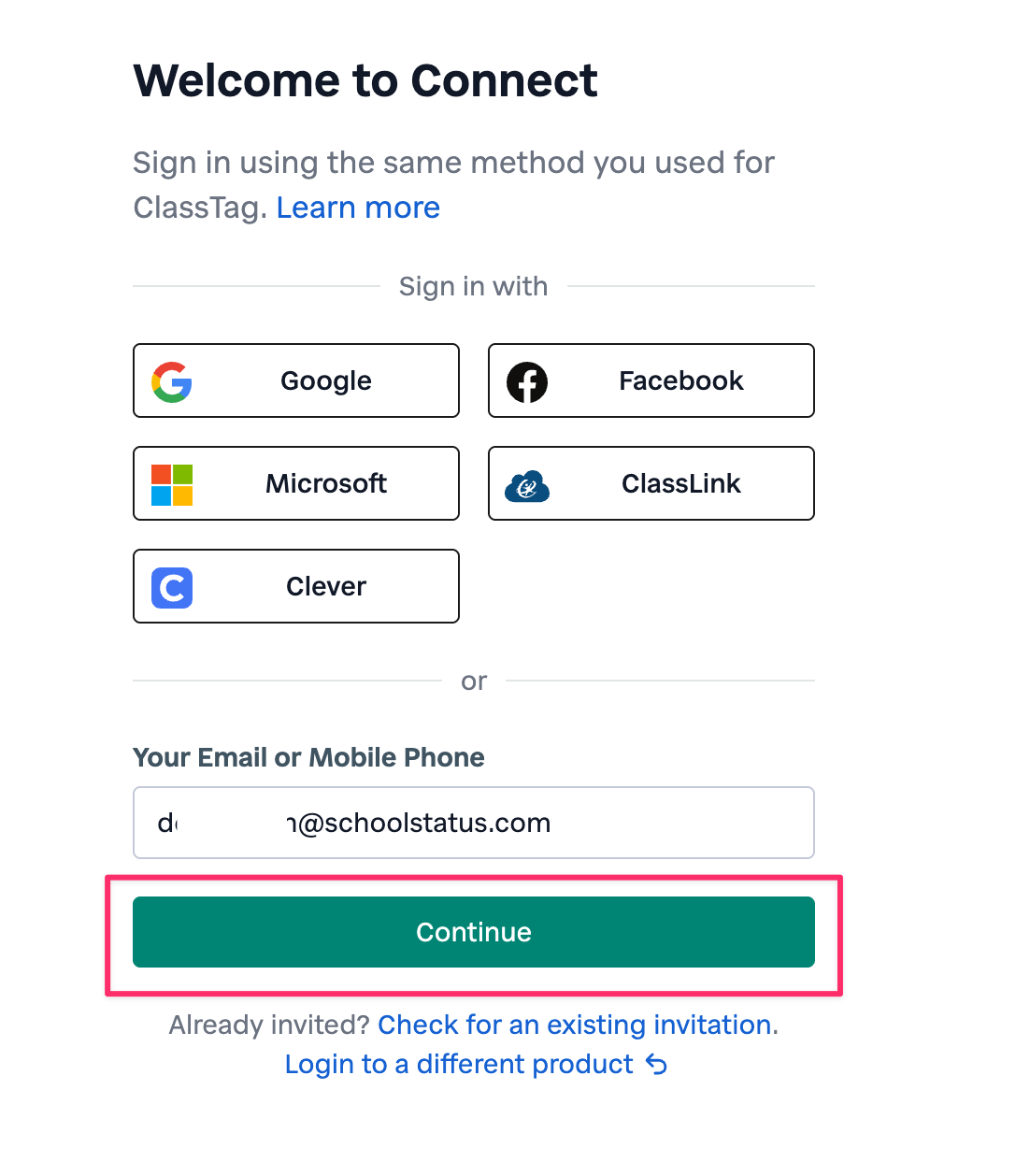Click the "or" divider text
Screen dimensions: 1030x1176
[474, 681]
